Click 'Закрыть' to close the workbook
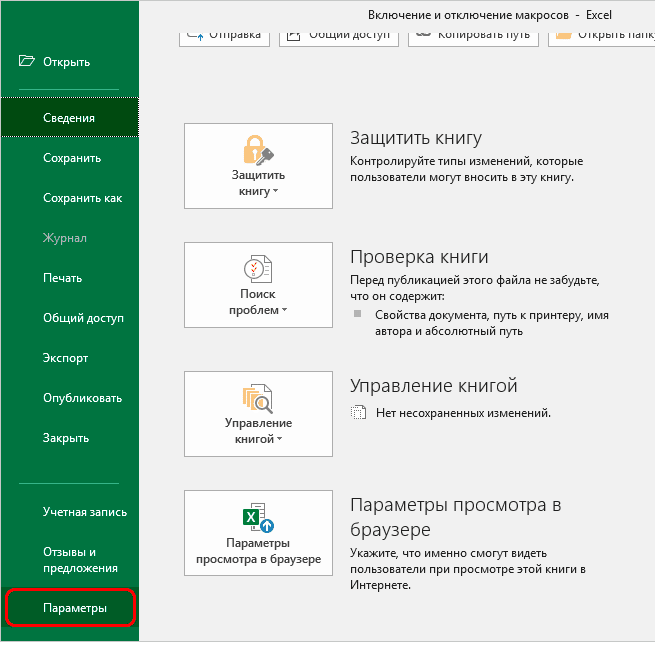This screenshot has width=655, height=647. click(x=69, y=438)
